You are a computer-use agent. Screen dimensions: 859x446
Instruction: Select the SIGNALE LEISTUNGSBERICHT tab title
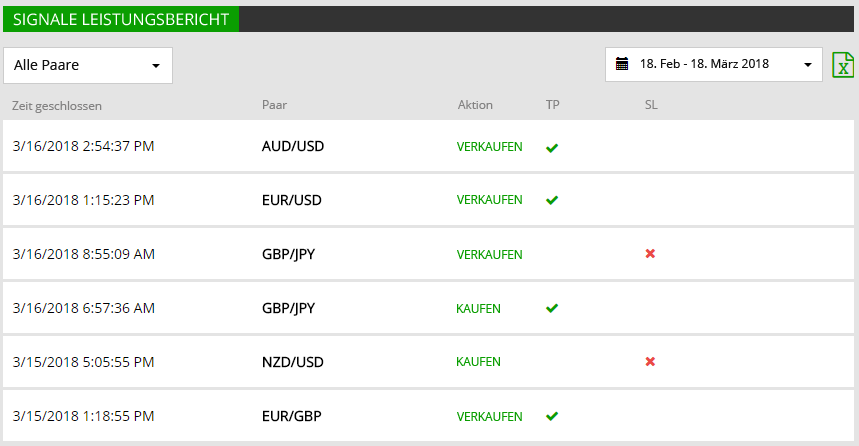coord(121,19)
